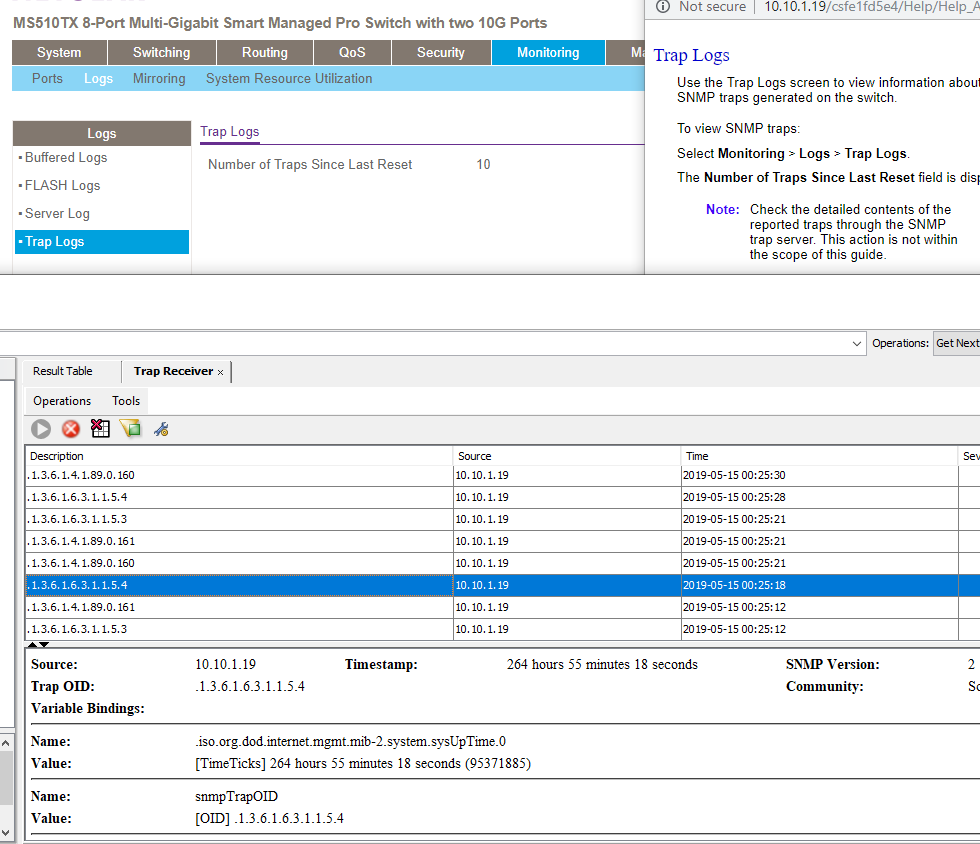
Task: Expand the OID address dropdown arrow
Action: click(856, 343)
